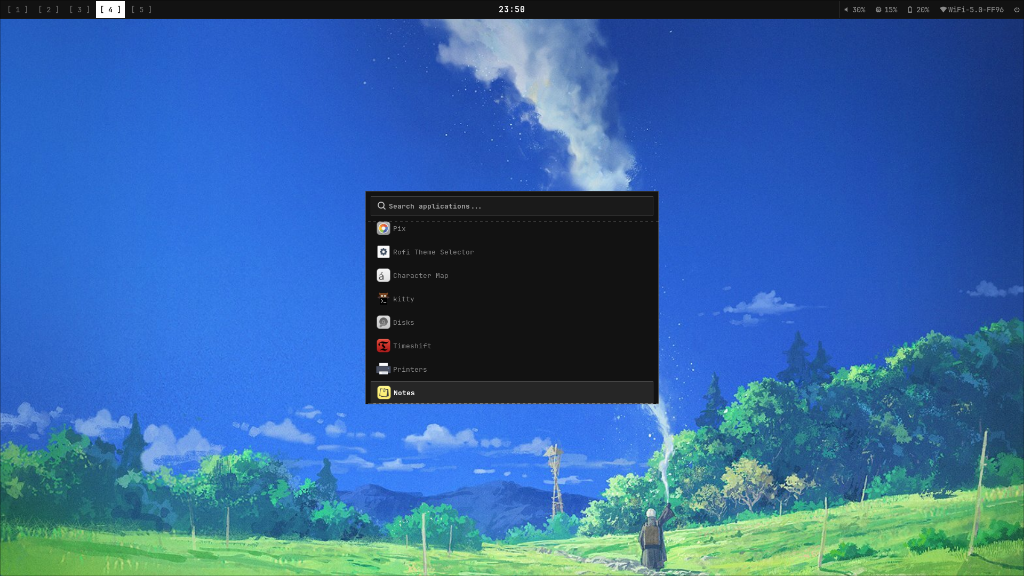
Task: Select the Printers entry label
Action: [x=410, y=370]
